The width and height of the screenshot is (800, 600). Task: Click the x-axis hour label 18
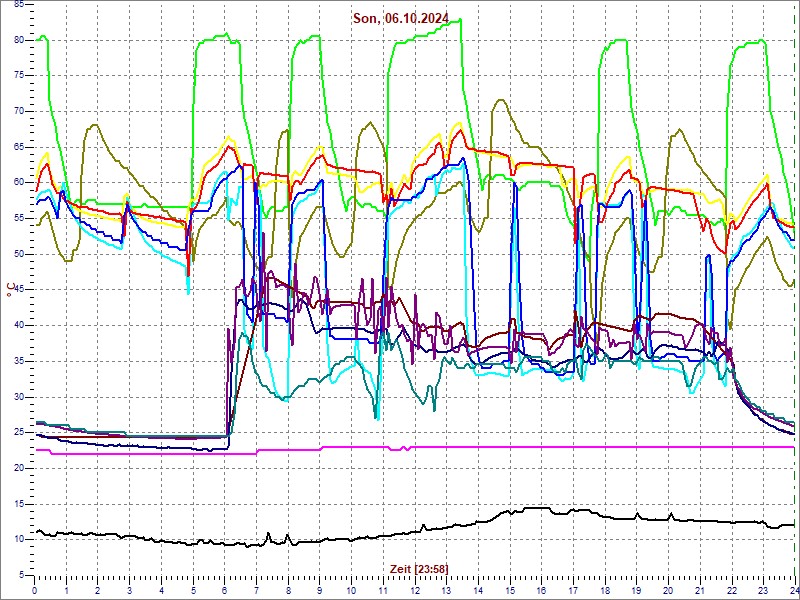[605, 589]
